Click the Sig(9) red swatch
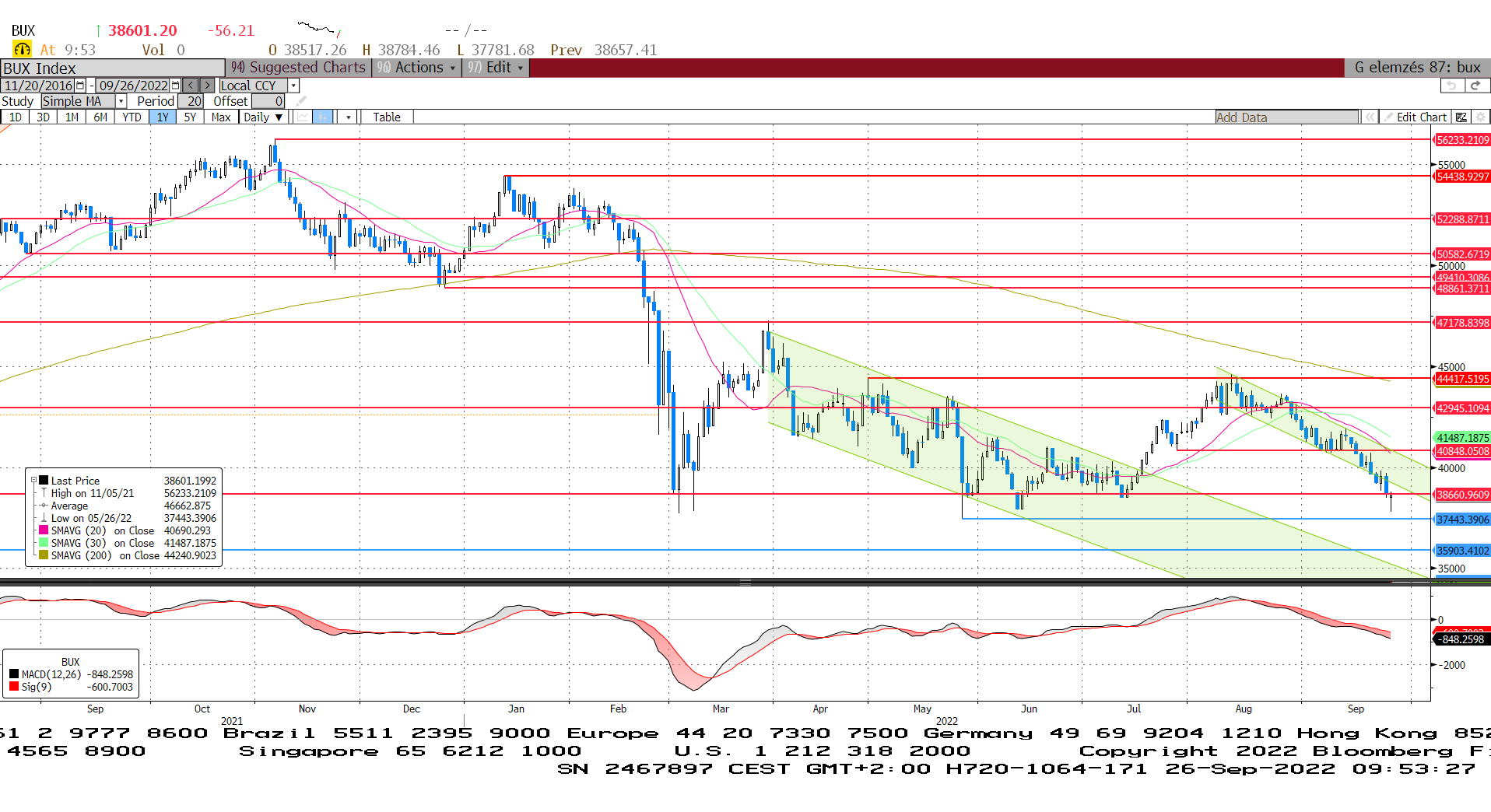The image size is (1491, 812). pyautogui.click(x=14, y=687)
